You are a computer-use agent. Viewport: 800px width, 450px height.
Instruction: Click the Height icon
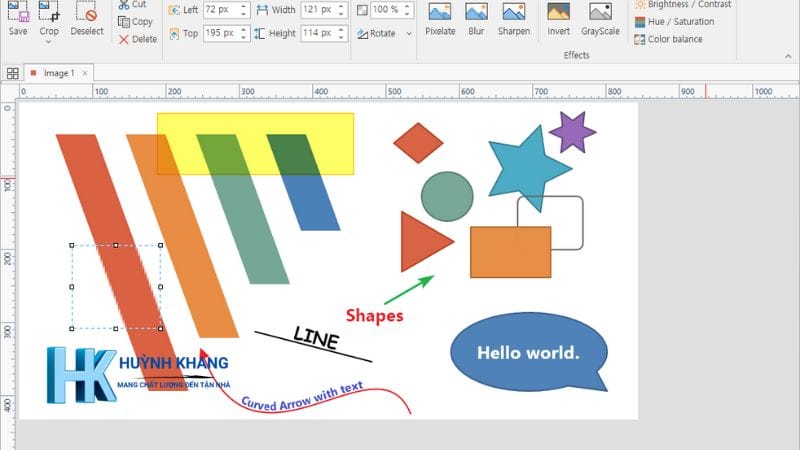pyautogui.click(x=260, y=34)
